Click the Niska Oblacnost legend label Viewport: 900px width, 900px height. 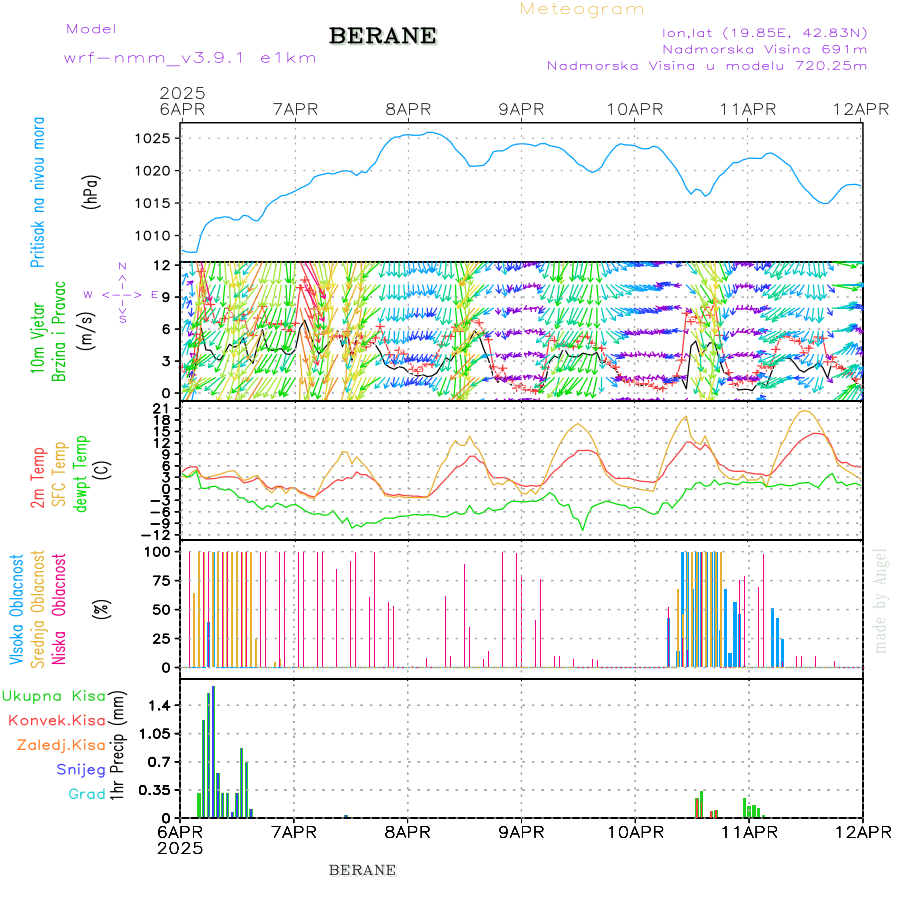59,609
